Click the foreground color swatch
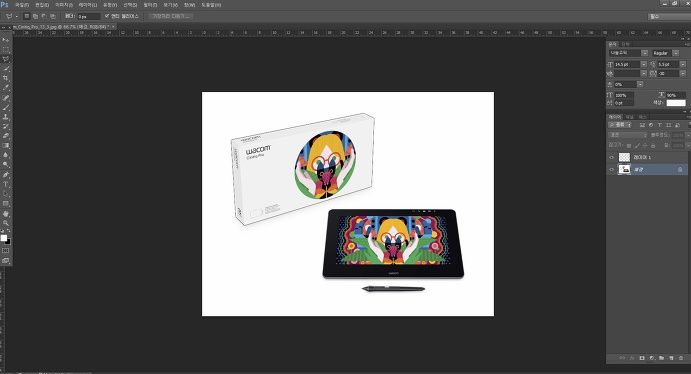691x374 pixels. (x=4, y=238)
